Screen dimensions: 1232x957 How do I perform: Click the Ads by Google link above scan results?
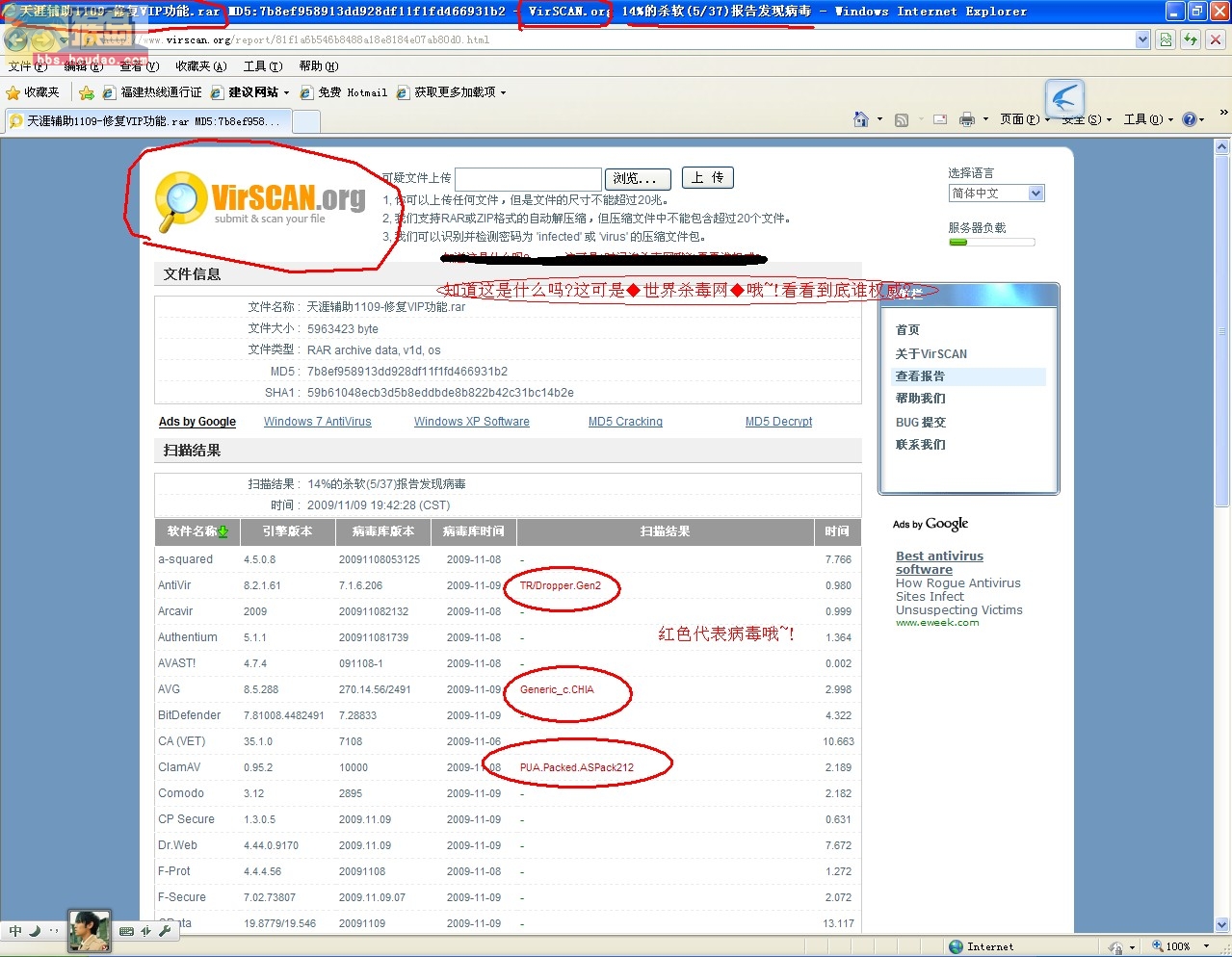(x=197, y=422)
